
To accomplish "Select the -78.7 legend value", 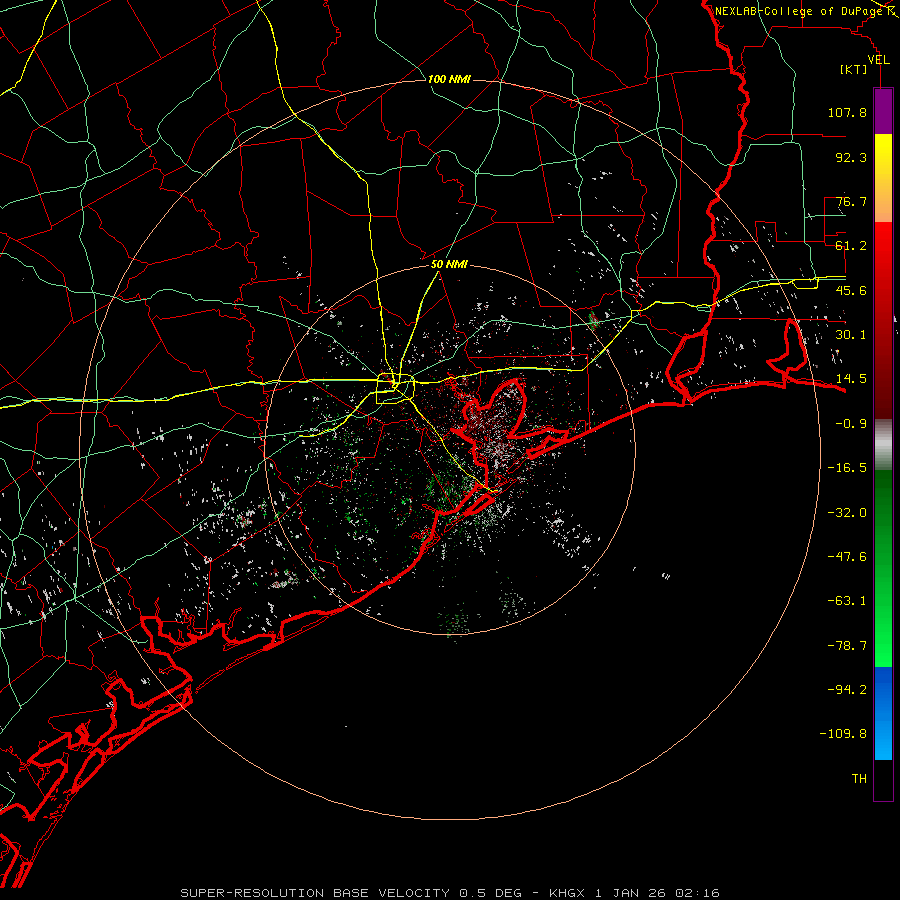I will [x=847, y=646].
